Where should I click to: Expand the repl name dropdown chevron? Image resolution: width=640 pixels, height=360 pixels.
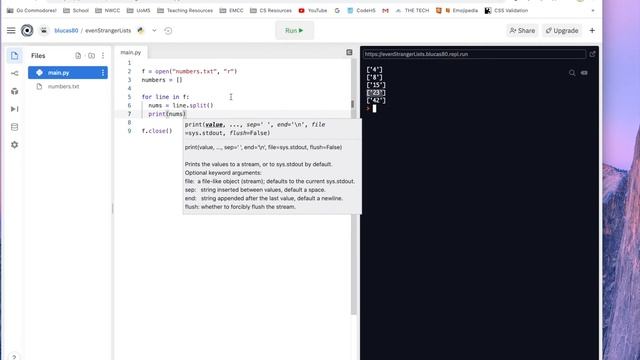point(154,30)
